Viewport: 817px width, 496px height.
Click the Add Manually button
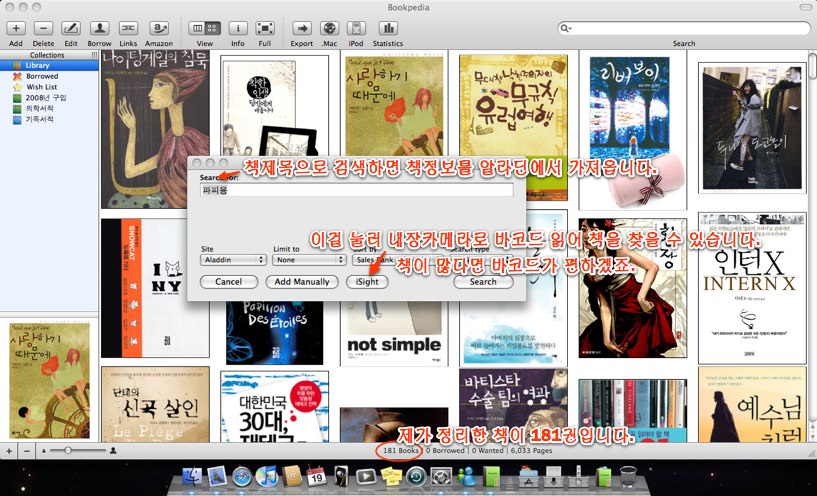[302, 281]
